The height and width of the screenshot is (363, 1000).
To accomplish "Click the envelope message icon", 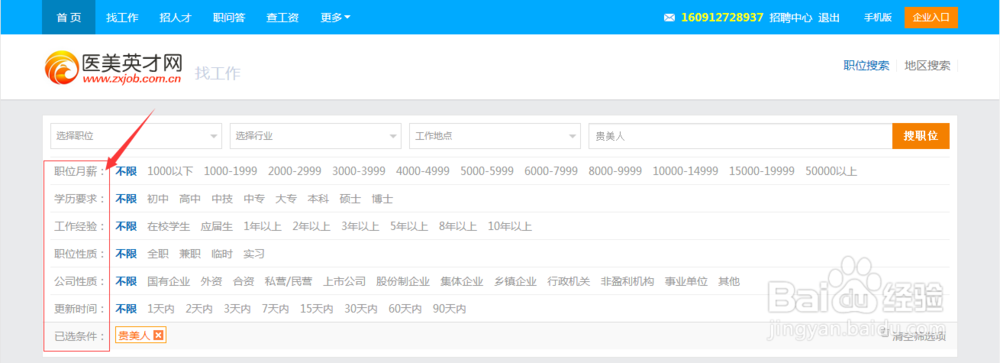I will (669, 18).
